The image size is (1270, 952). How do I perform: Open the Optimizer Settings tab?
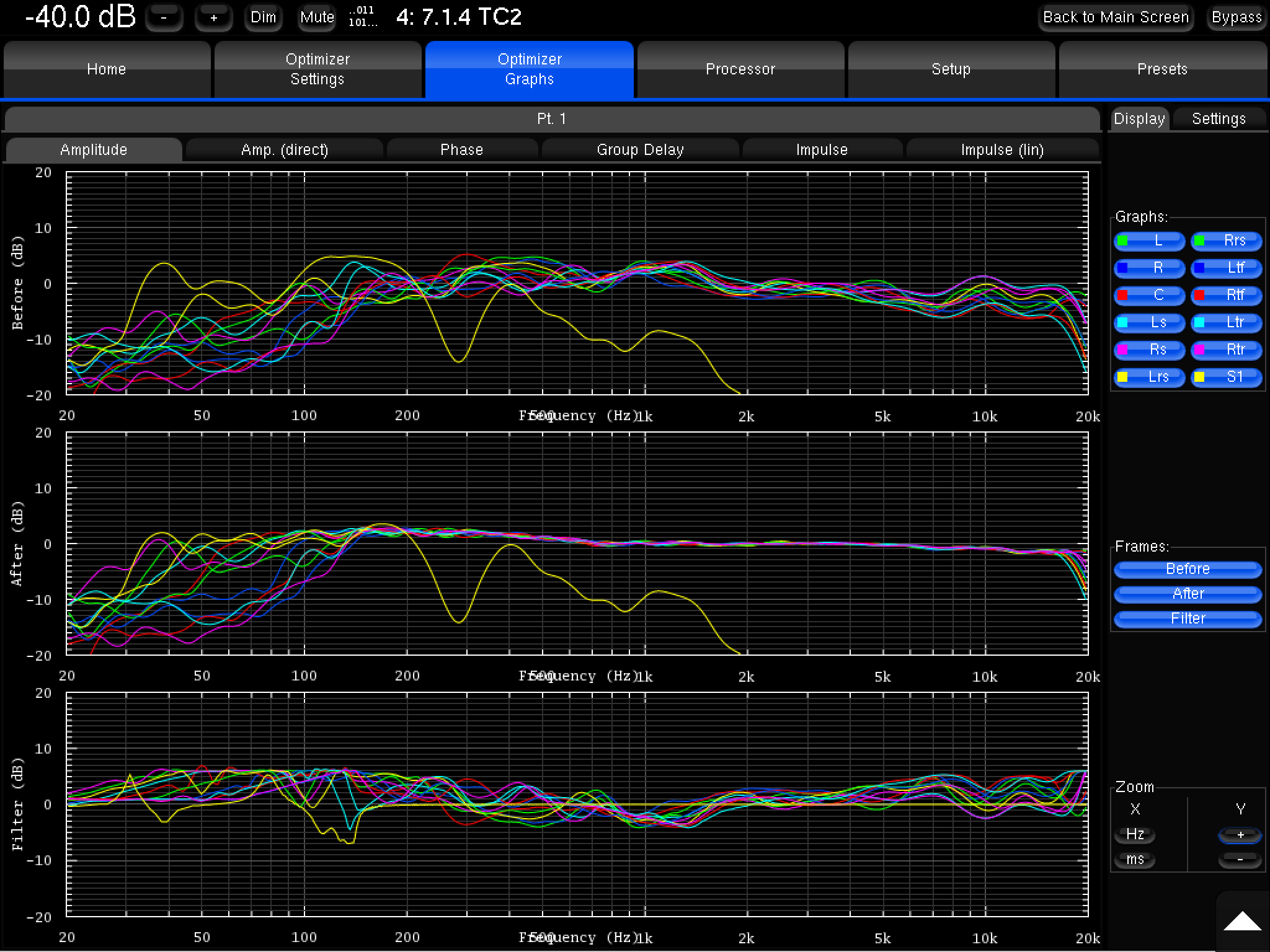click(x=317, y=69)
